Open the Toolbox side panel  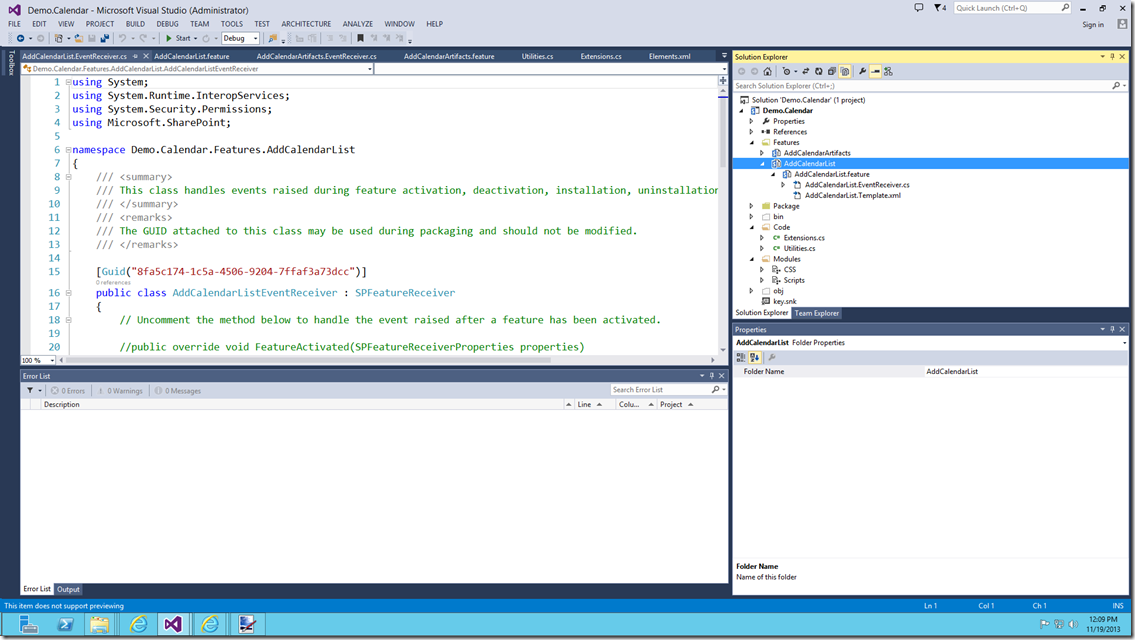click(x=11, y=63)
